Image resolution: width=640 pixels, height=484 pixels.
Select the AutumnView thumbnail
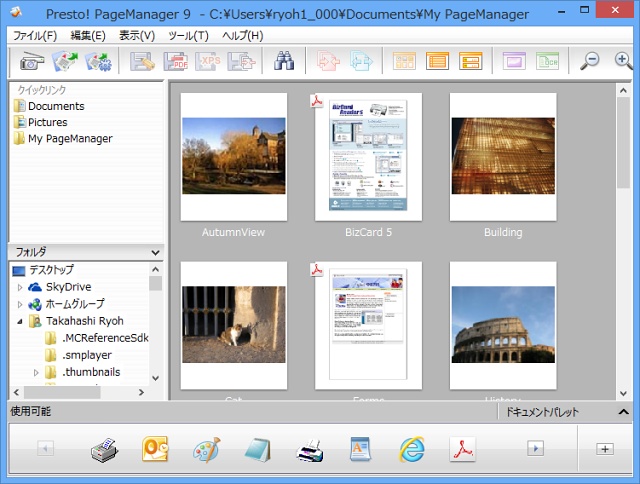234,157
